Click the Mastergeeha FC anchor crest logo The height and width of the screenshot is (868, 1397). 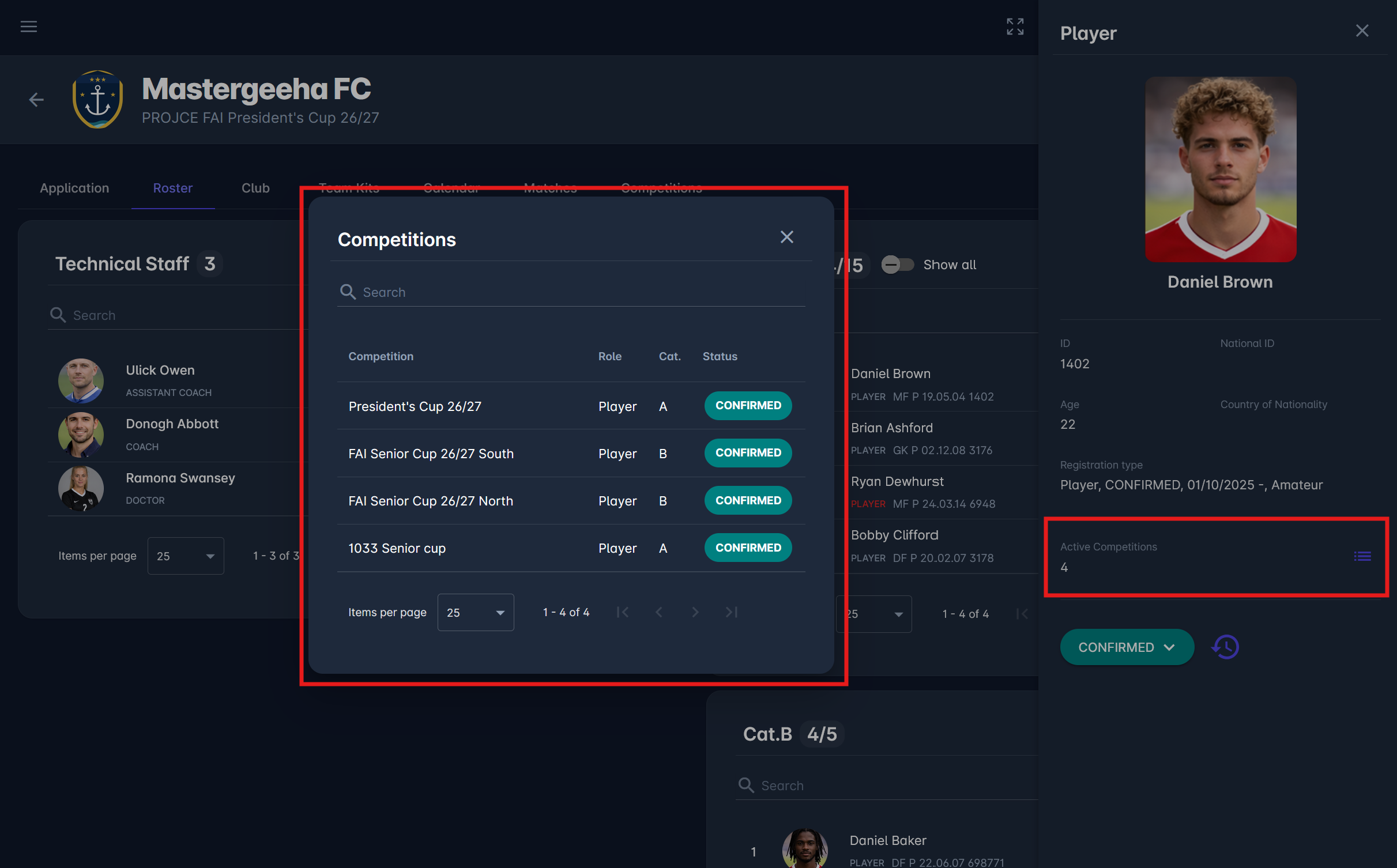(97, 99)
